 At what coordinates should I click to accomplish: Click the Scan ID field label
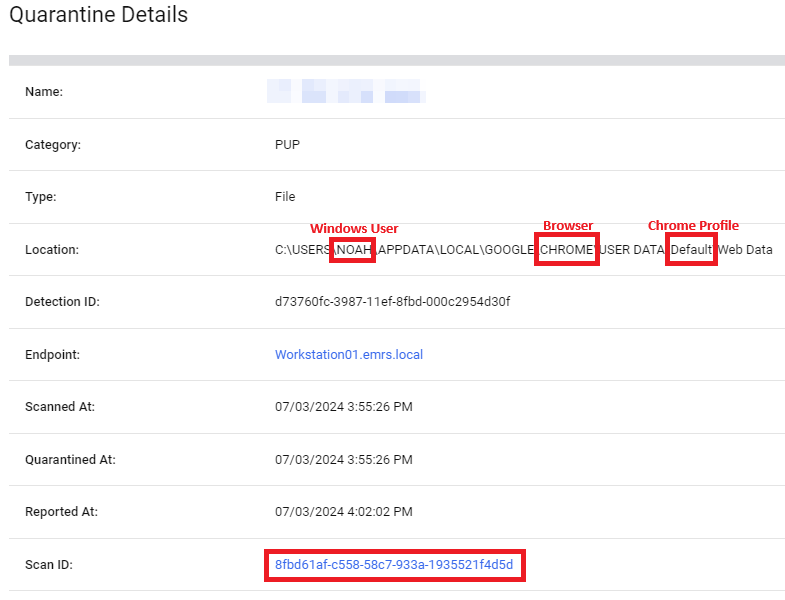(49, 565)
